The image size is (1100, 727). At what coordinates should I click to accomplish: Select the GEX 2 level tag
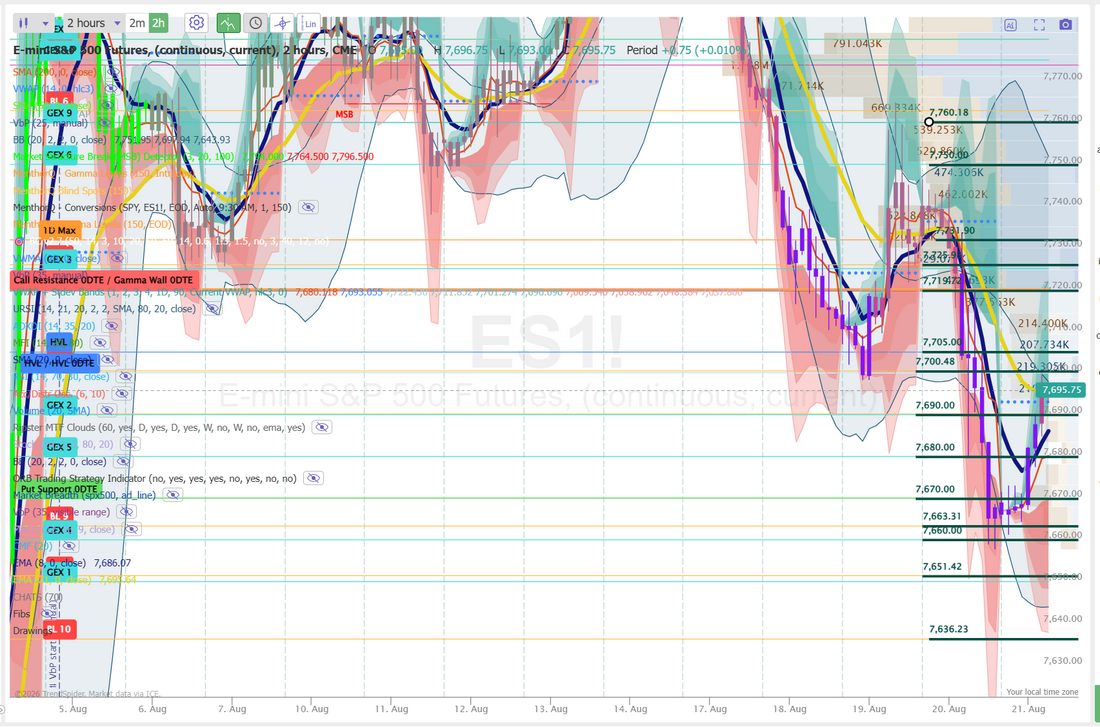coord(60,405)
